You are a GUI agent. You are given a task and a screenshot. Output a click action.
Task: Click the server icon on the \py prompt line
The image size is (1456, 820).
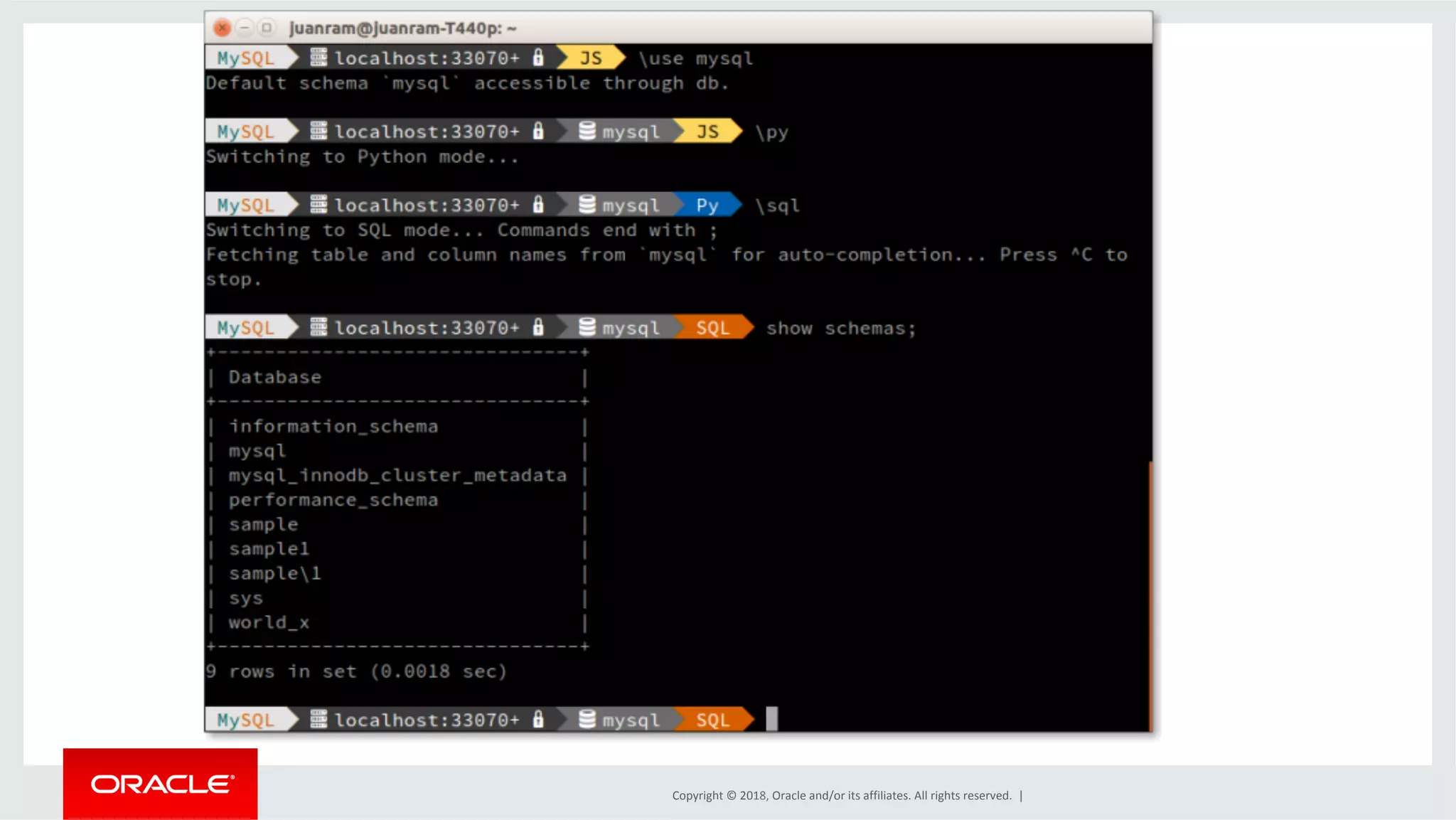pyautogui.click(x=318, y=131)
